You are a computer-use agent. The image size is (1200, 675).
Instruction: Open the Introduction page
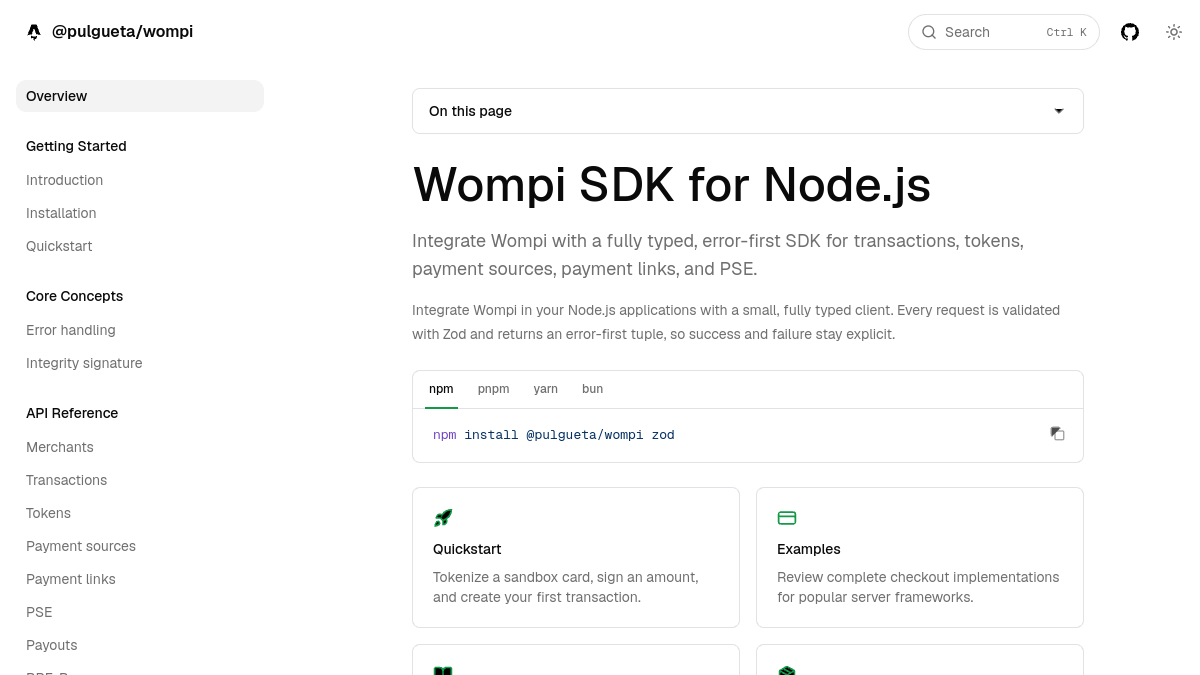(x=65, y=180)
